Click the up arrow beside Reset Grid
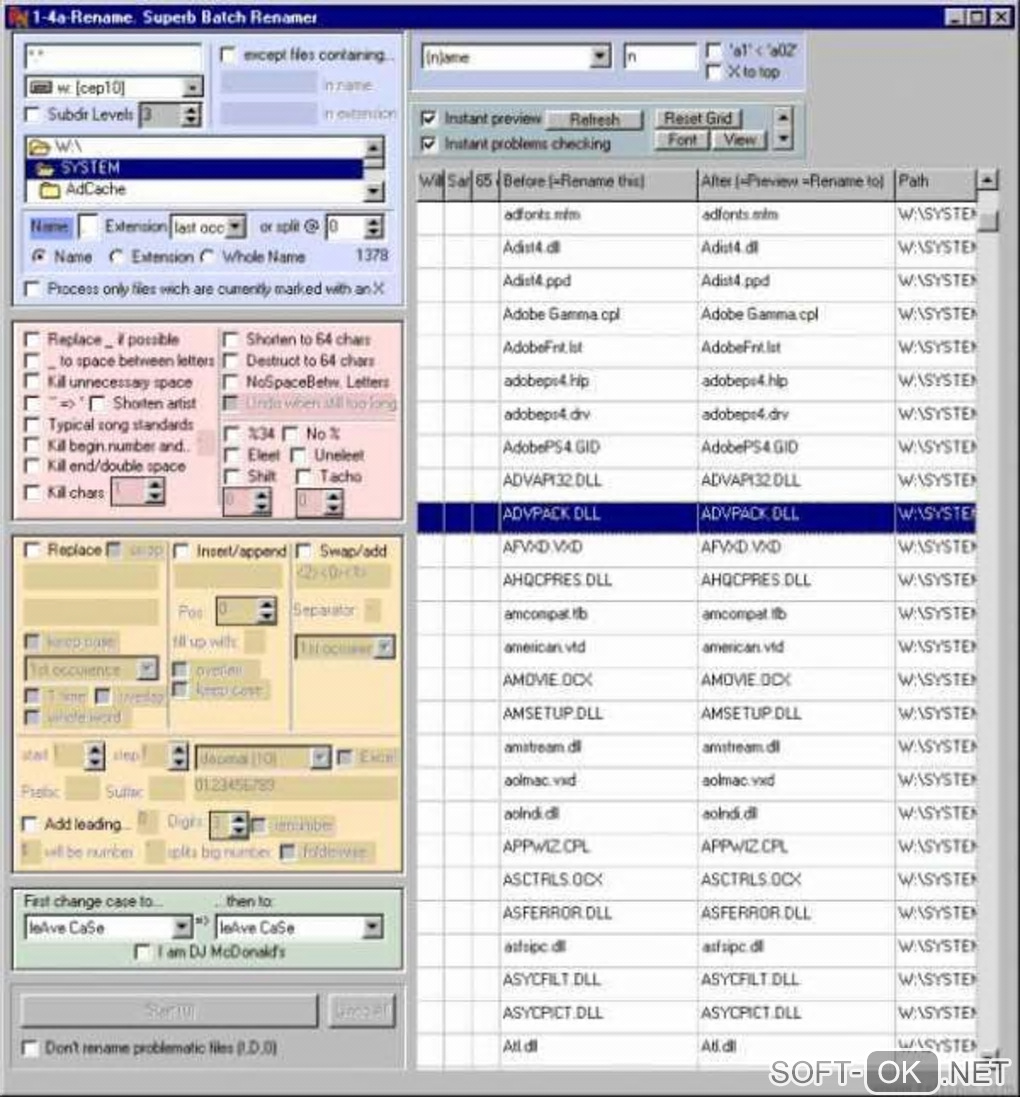The height and width of the screenshot is (1097, 1020). (784, 117)
